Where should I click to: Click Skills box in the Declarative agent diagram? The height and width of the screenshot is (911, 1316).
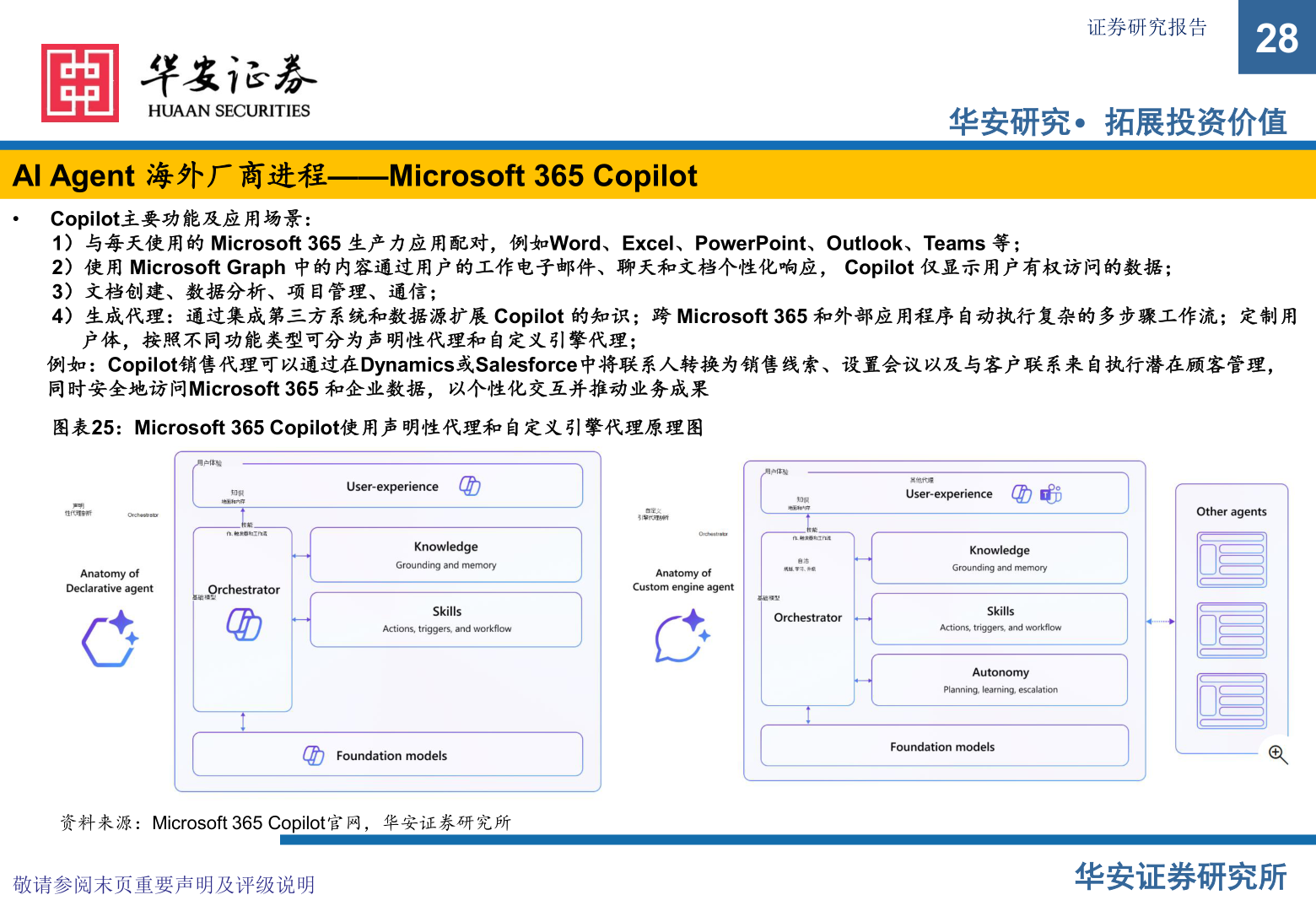click(x=446, y=620)
